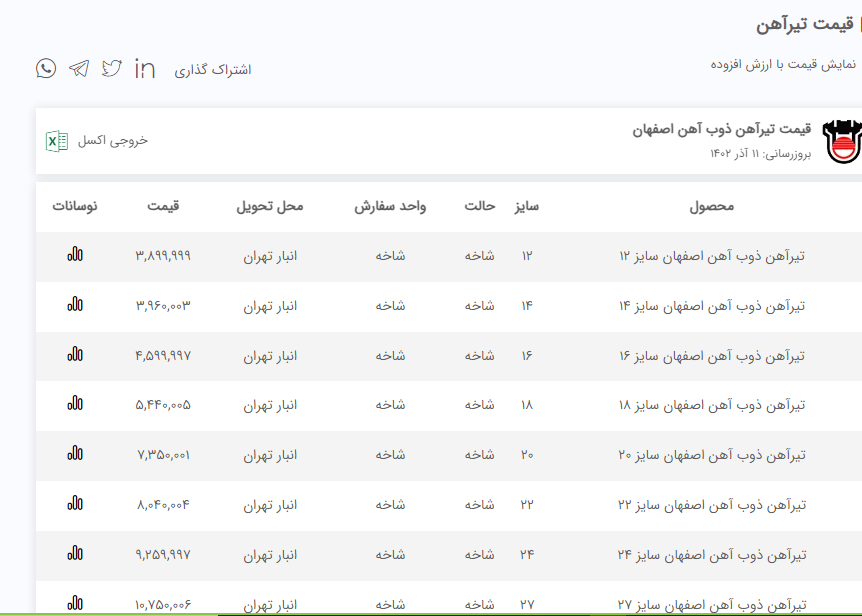Open تیرآهن ذوب آهن اصفهان سایز ۱۴ link

click(712, 306)
